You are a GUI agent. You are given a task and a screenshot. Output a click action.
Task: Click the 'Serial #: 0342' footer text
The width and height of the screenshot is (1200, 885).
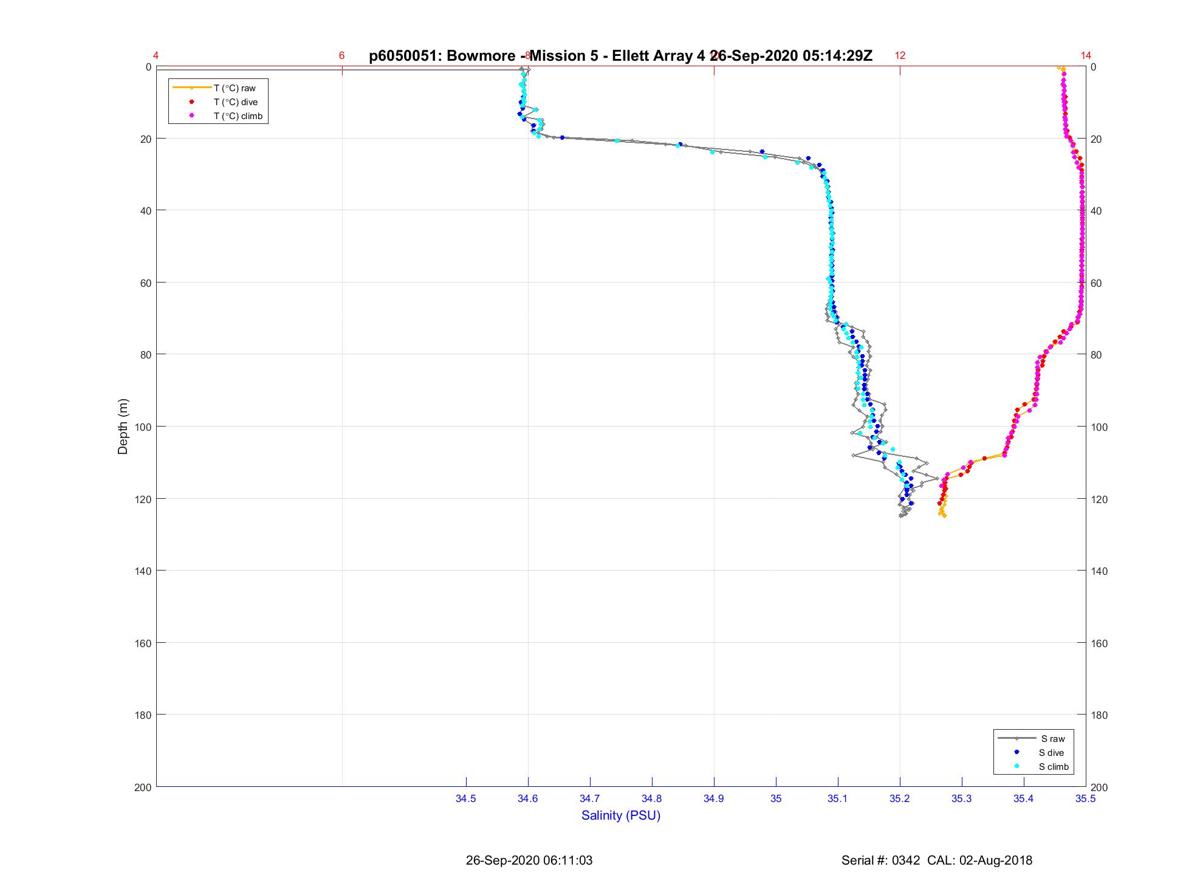[882, 860]
